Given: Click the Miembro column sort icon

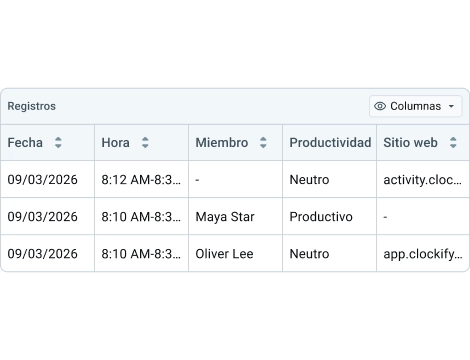Looking at the screenshot, I should (263, 142).
